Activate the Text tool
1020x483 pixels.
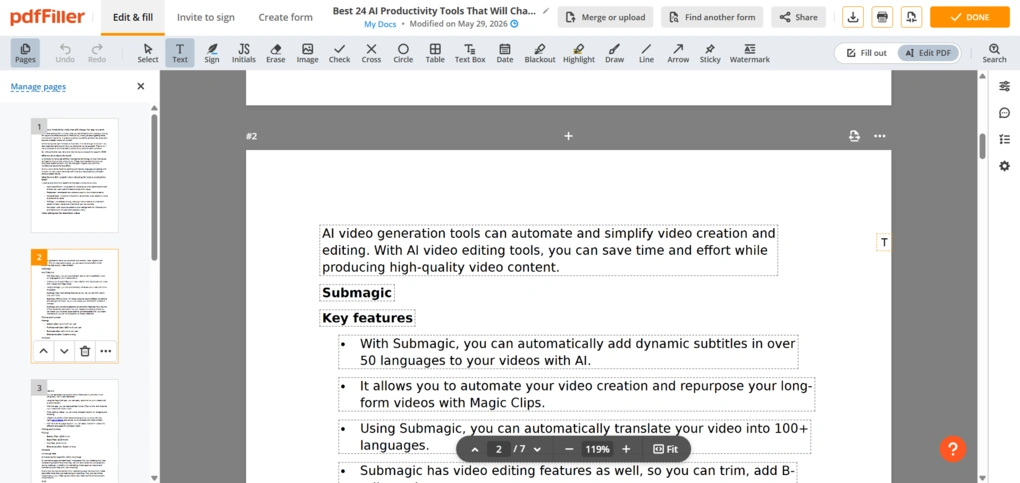pyautogui.click(x=180, y=53)
